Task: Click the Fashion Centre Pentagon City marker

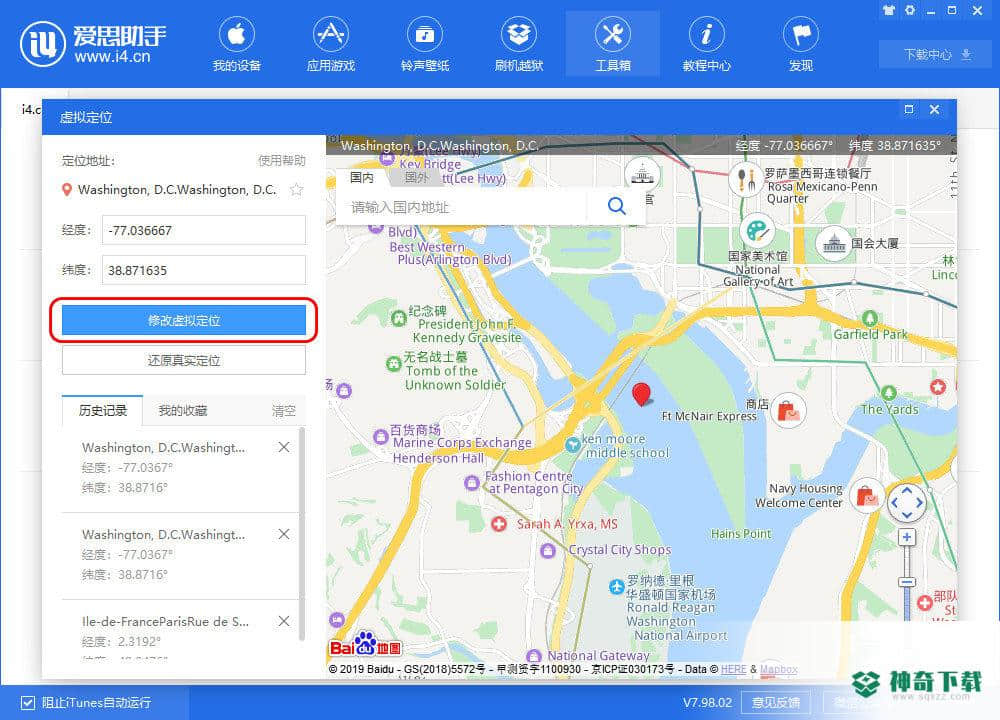Action: 471,483
